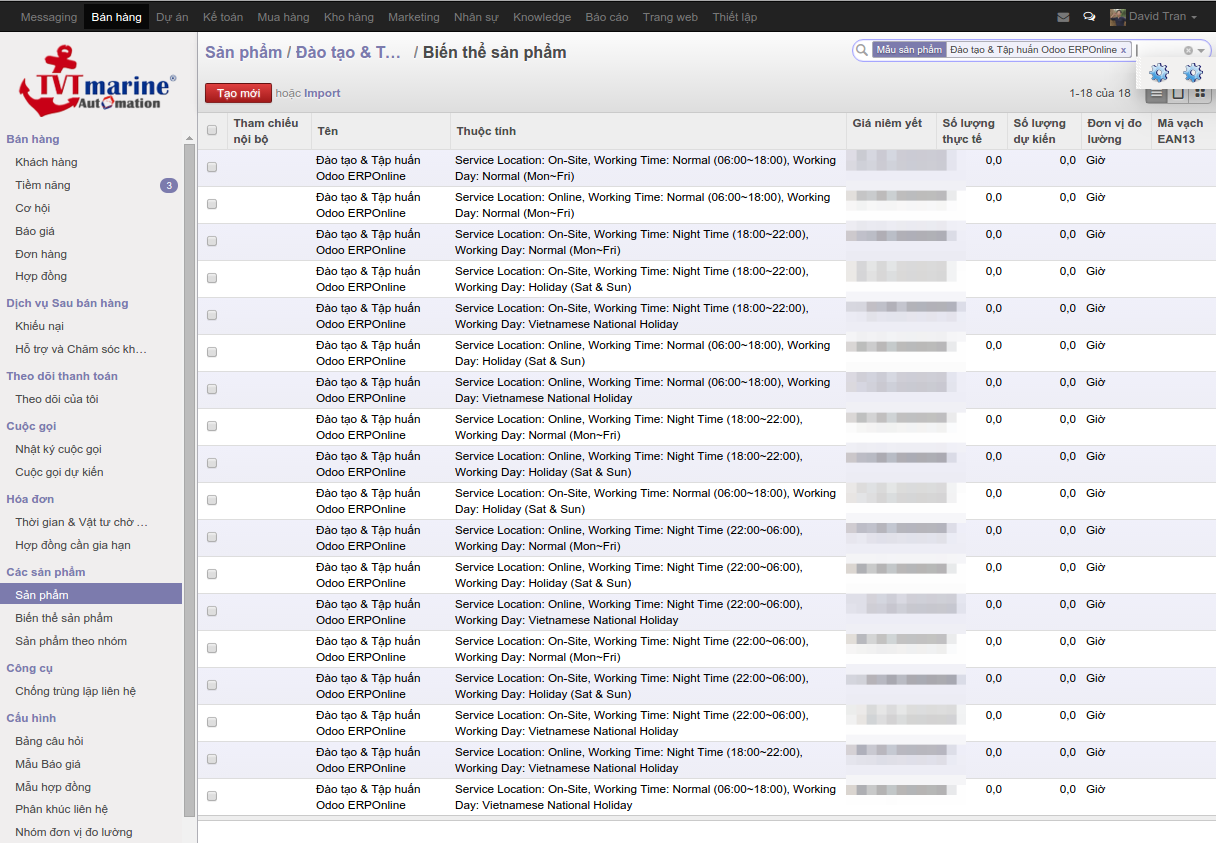
Task: Click David Tran's avatar picture
Action: click(x=1118, y=17)
